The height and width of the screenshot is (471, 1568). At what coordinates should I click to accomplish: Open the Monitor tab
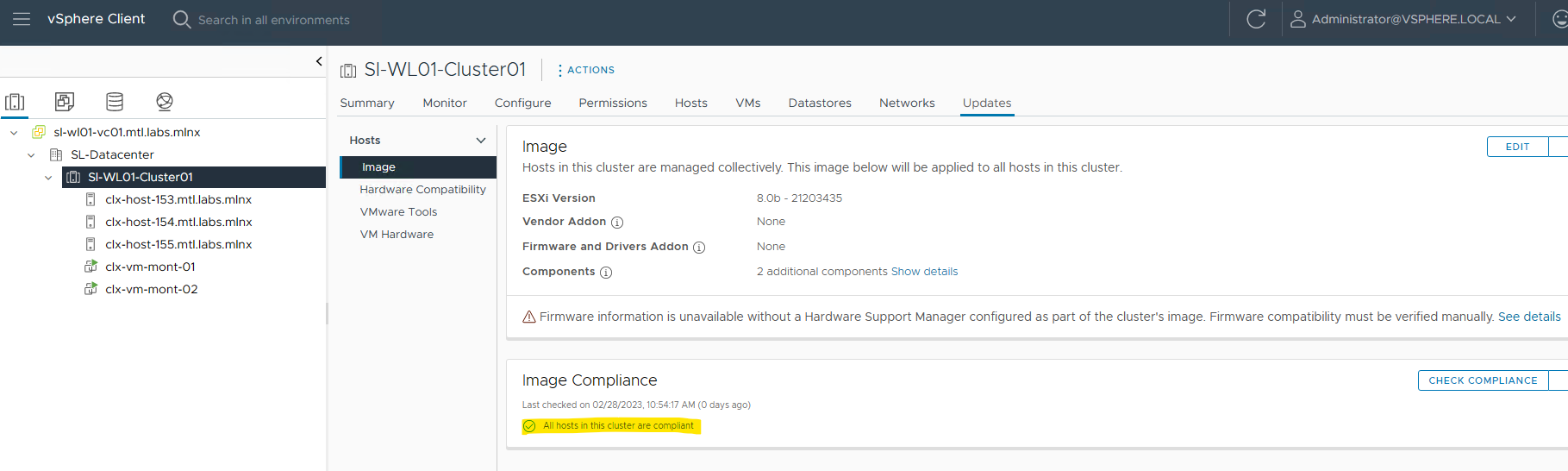point(445,103)
